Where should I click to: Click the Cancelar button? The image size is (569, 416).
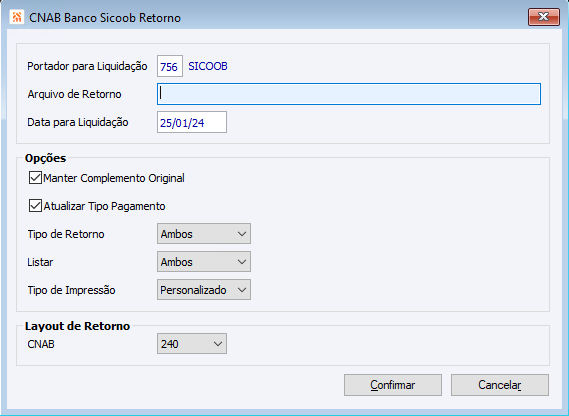[x=500, y=385]
